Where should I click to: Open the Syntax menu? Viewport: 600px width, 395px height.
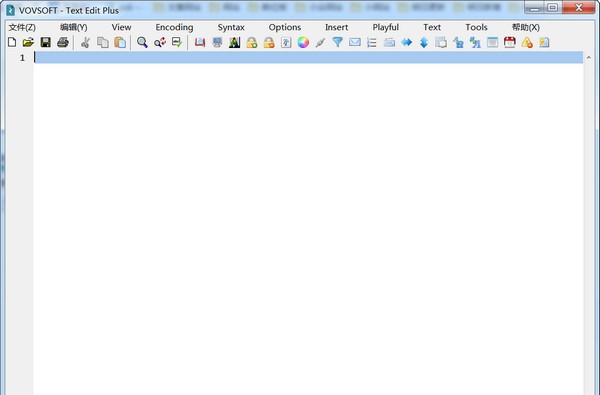point(231,27)
